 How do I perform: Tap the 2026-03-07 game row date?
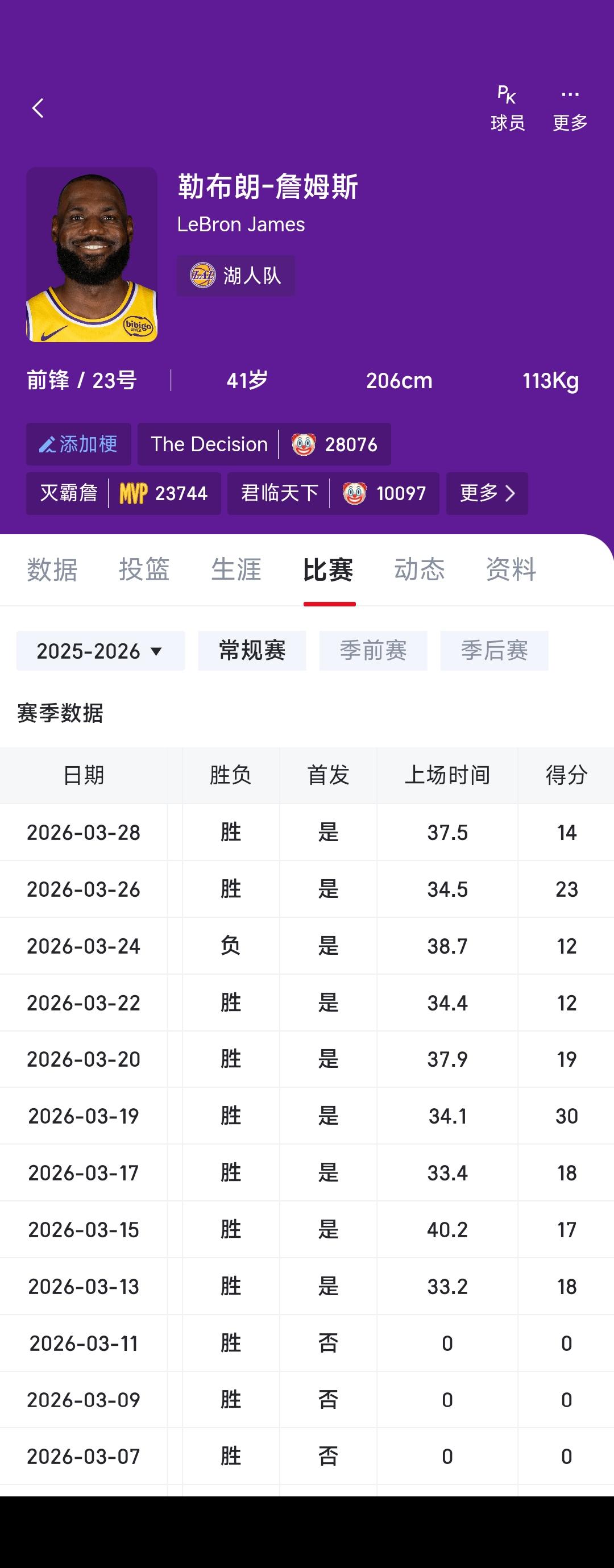click(84, 1457)
